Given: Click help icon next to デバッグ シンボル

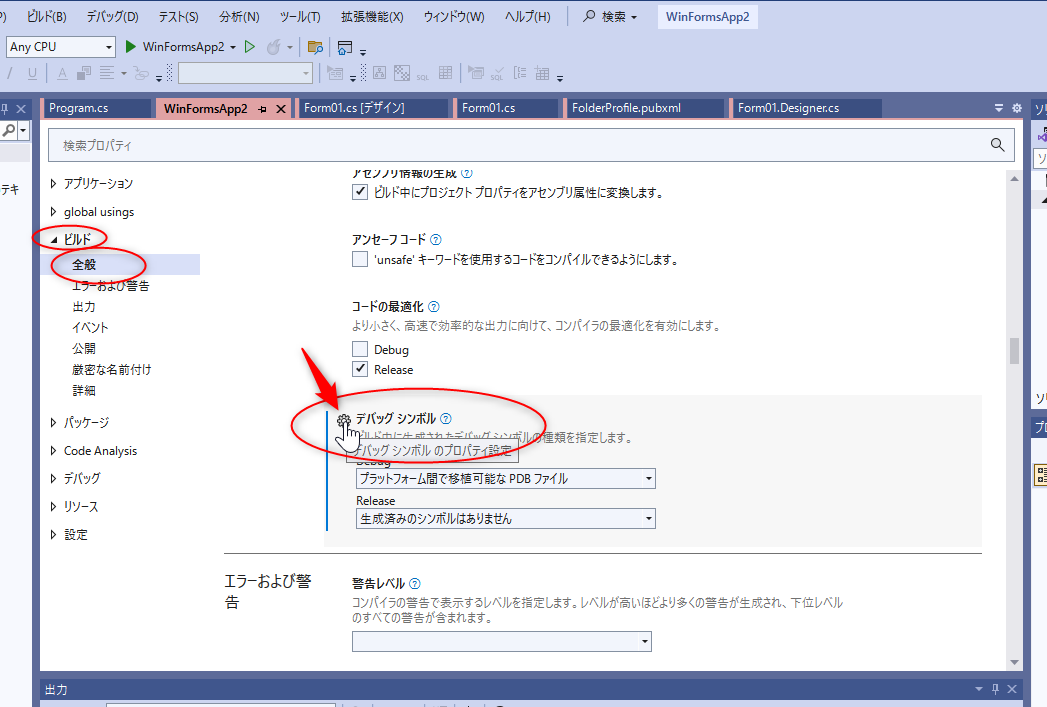Looking at the screenshot, I should click(446, 419).
